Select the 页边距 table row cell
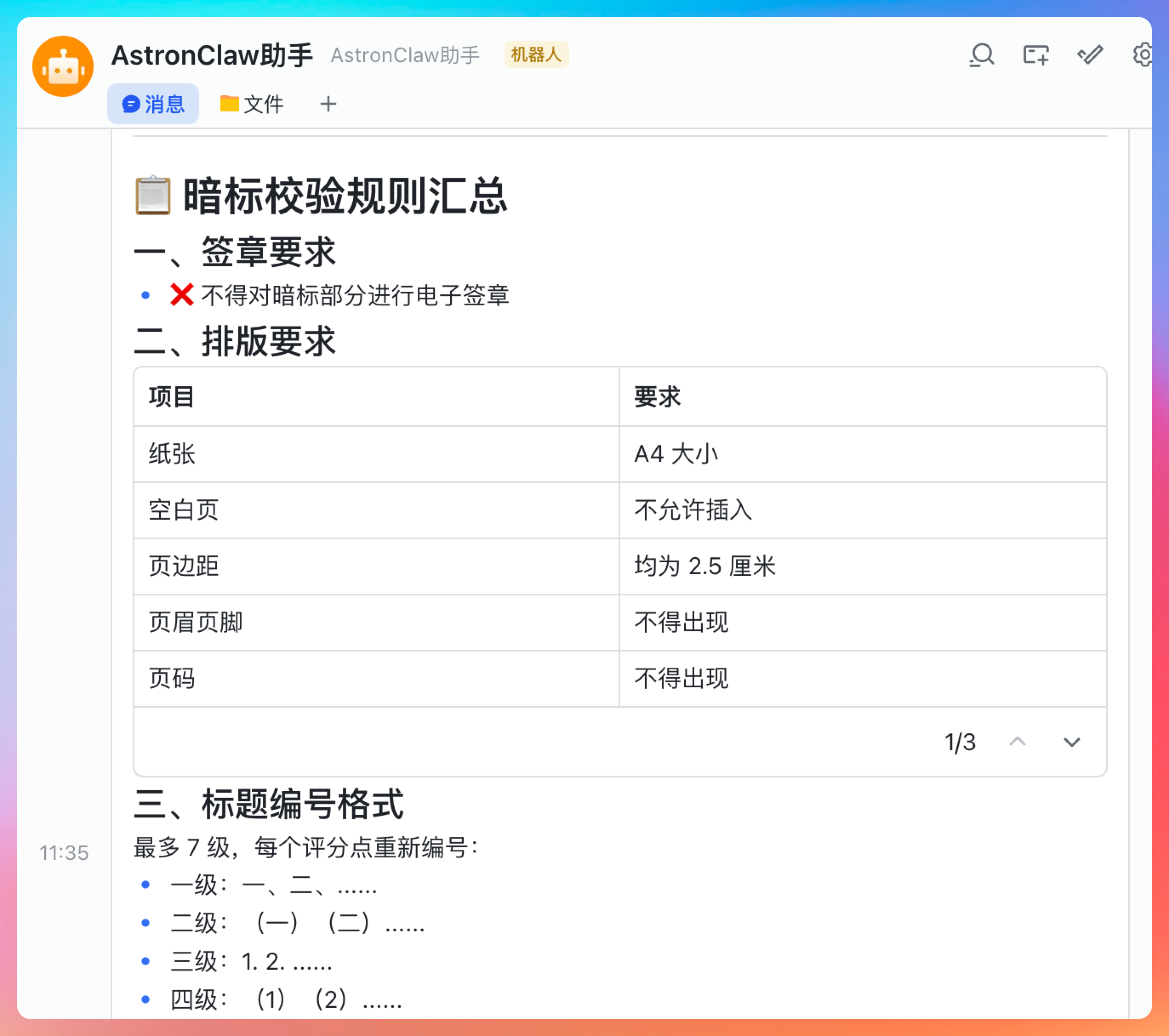 click(x=184, y=566)
